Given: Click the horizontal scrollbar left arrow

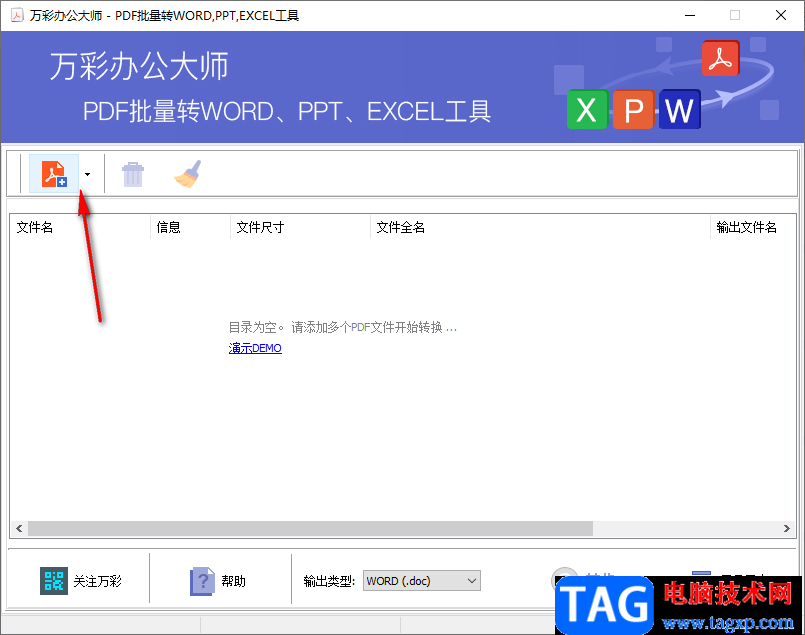Looking at the screenshot, I should (x=19, y=528).
